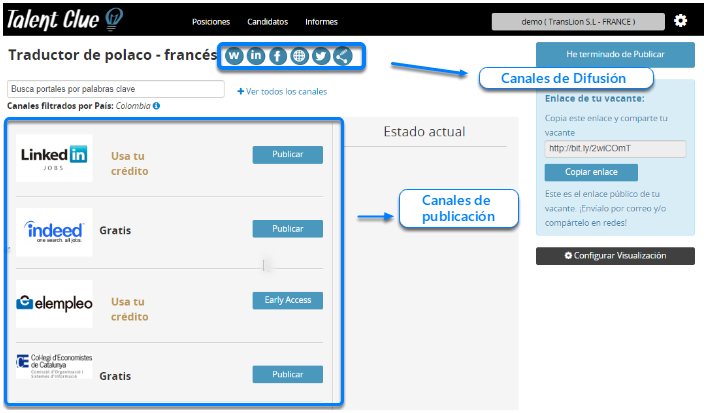Share the vacancy on LinkedIn icon

[x=256, y=56]
